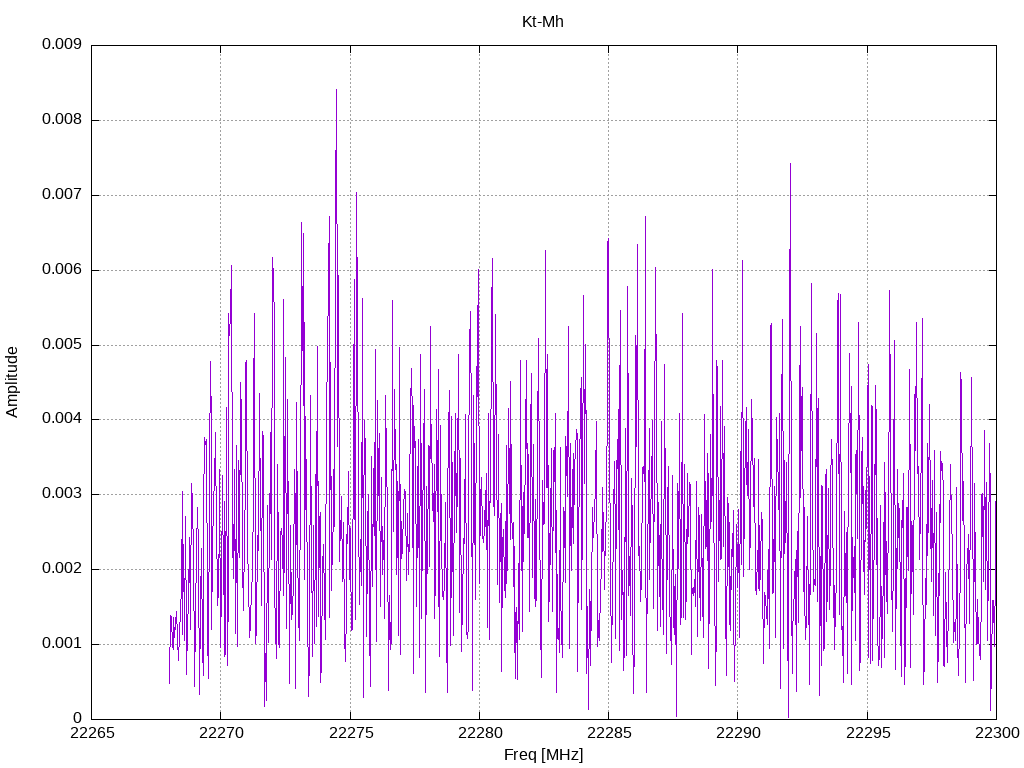Click the spectrum peak near 22292 MHz
Viewport: 1024px width, 768px height.
tap(790, 165)
